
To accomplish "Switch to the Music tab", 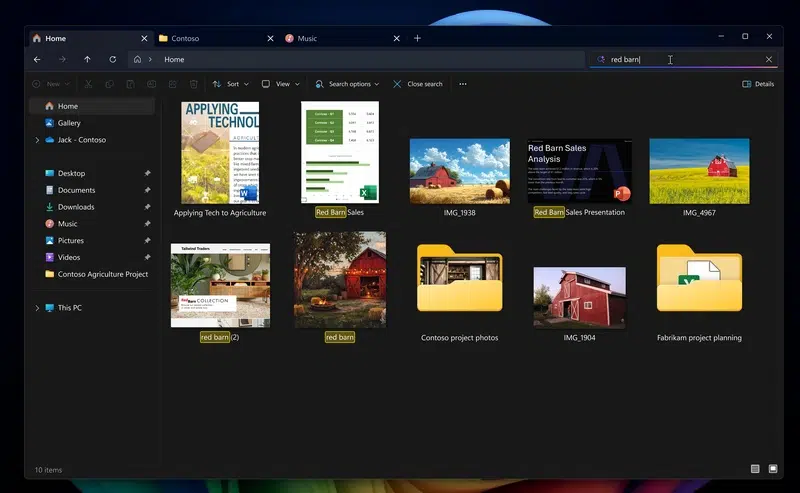I will coord(307,38).
